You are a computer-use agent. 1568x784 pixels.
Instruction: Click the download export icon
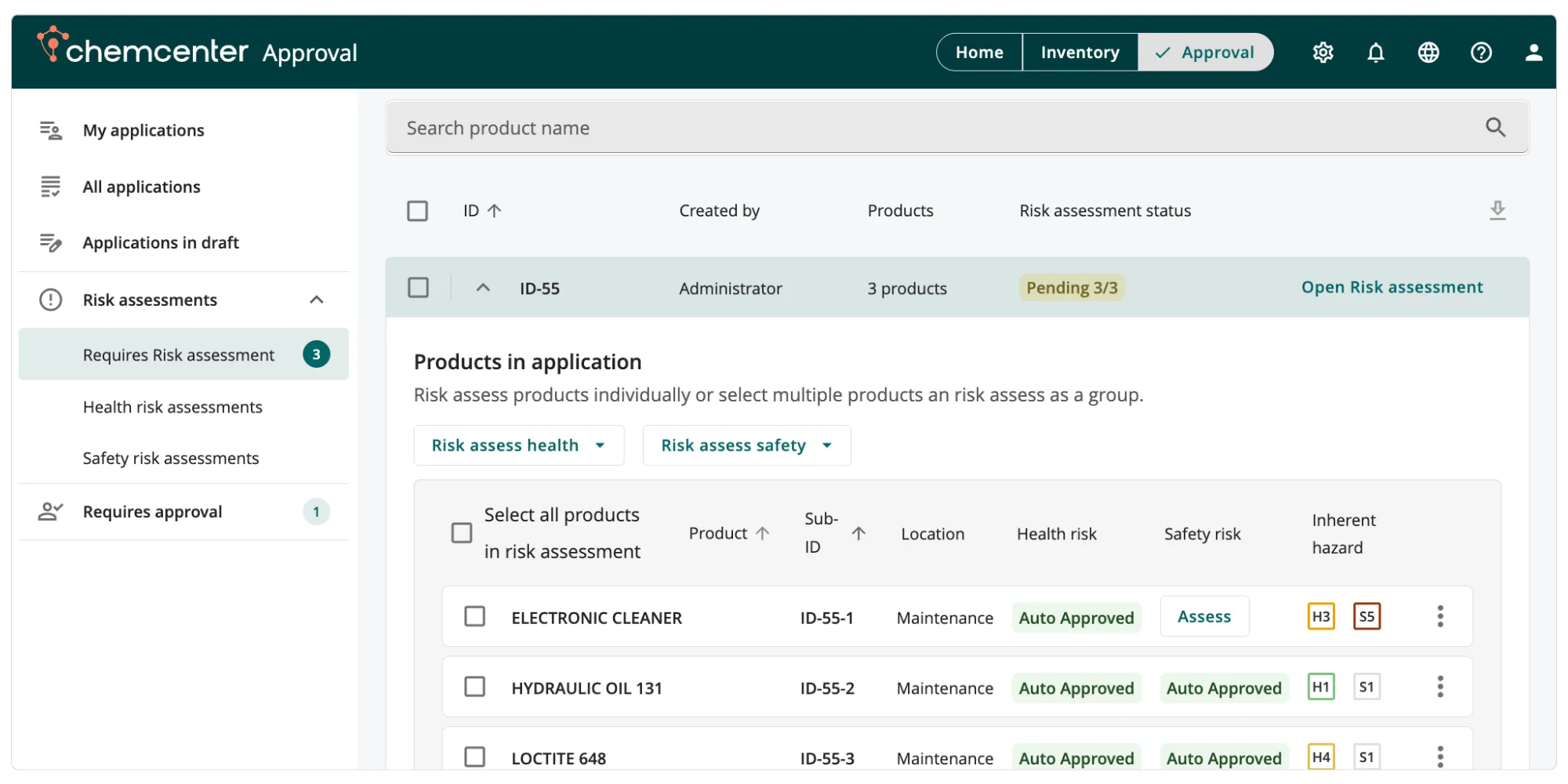coord(1497,210)
